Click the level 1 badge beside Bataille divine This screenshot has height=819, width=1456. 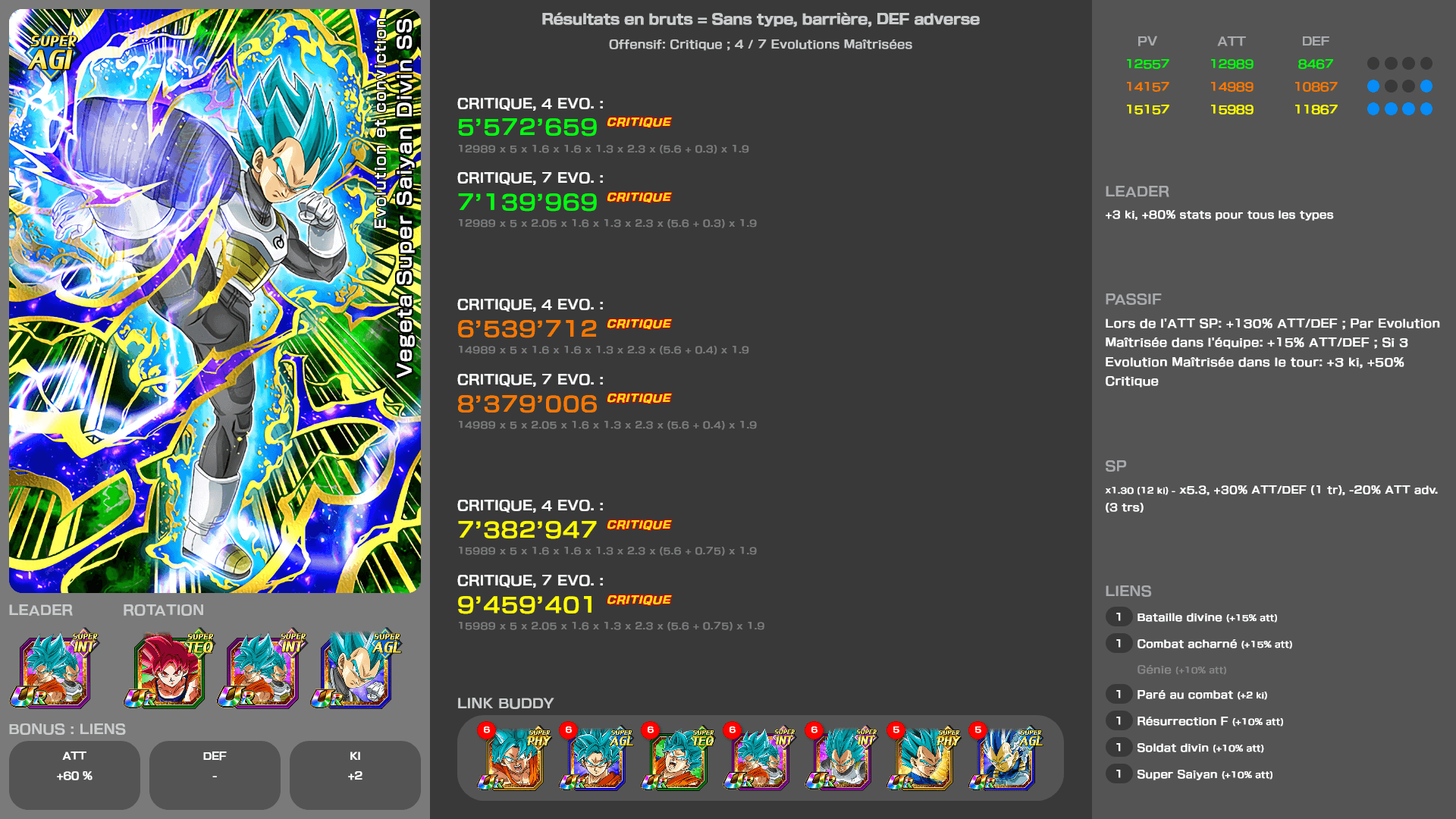1119,617
